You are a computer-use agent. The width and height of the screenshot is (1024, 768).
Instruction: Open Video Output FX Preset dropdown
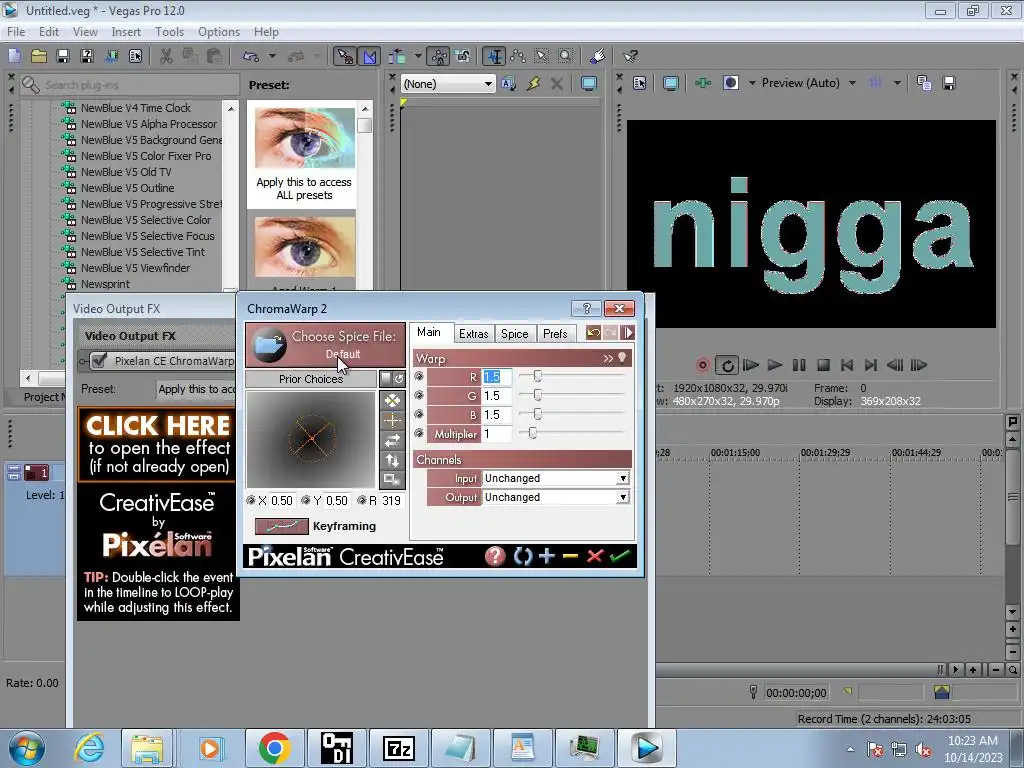pos(196,389)
